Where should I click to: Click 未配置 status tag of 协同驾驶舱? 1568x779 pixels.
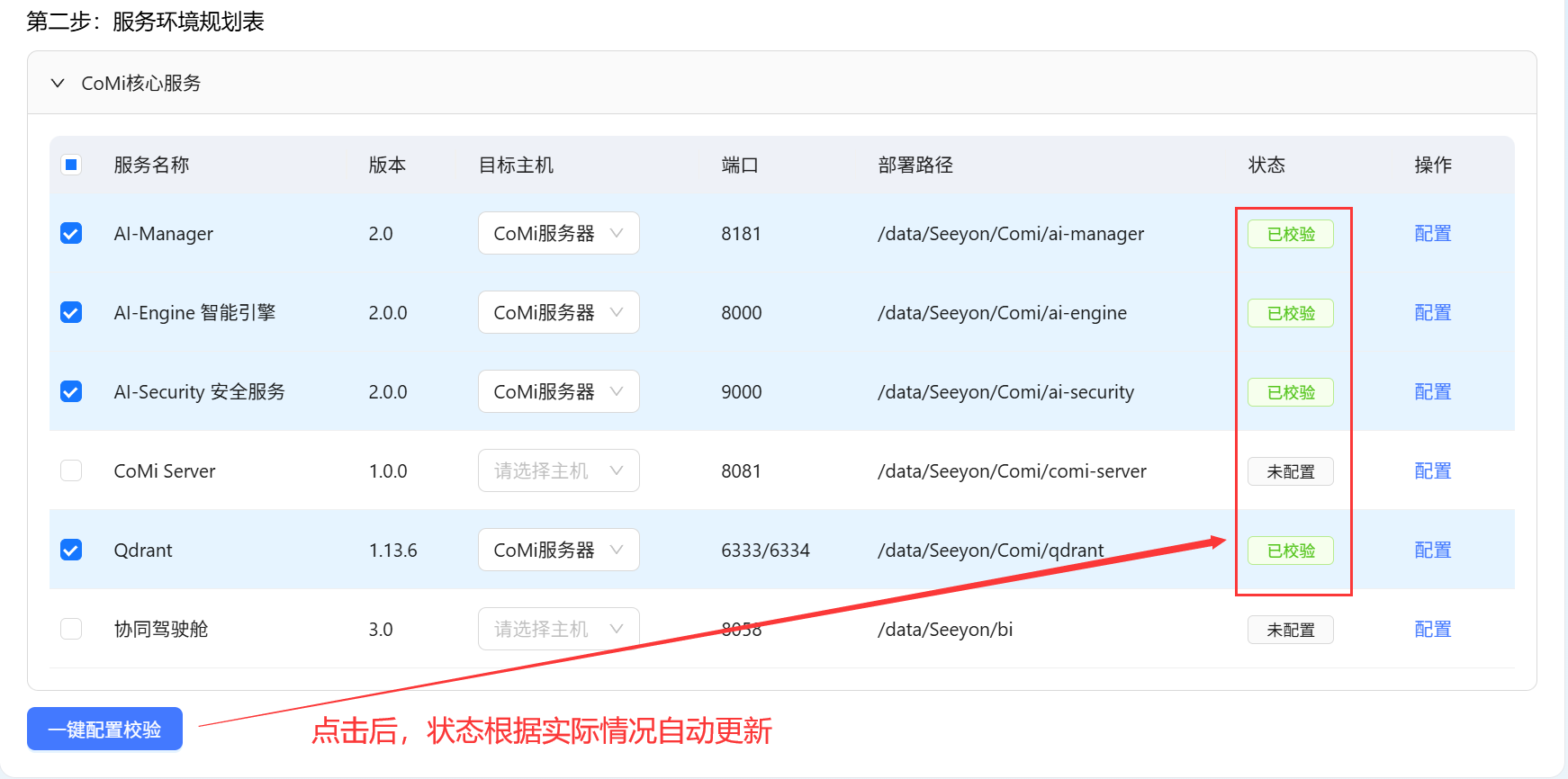1291,630
